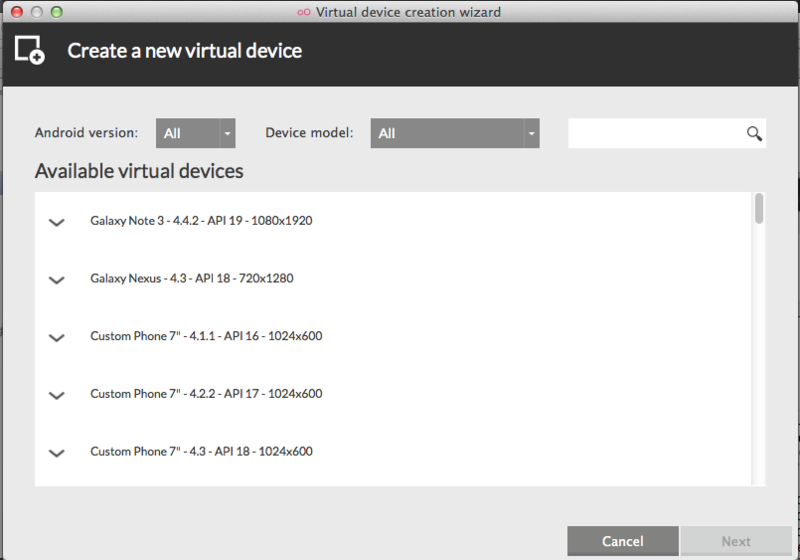Select Custom Phone 7" - 4.1.1 - API 16
The width and height of the screenshot is (800, 560).
pos(206,336)
